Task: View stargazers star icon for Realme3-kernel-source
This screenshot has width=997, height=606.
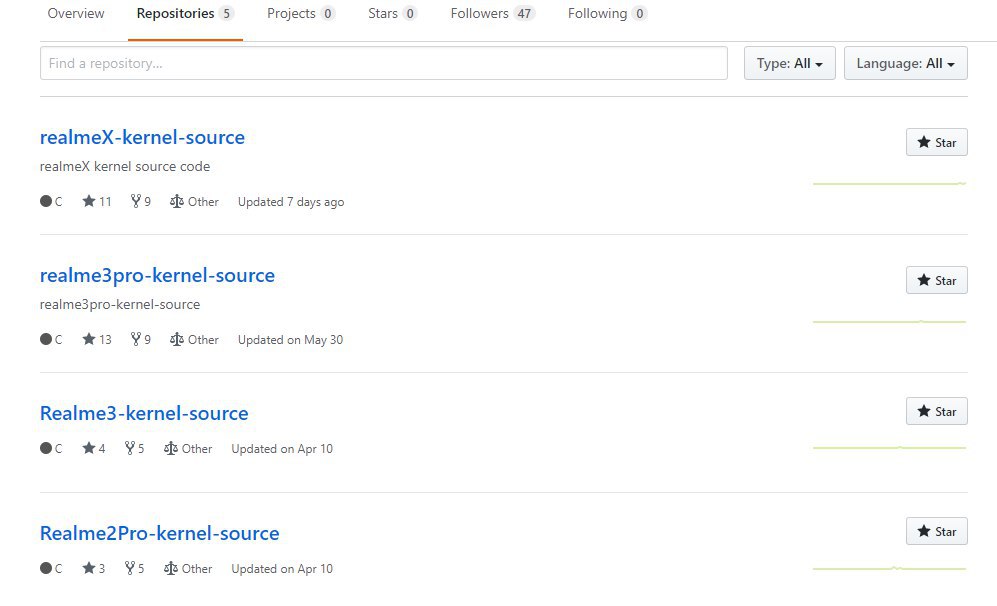Action: [88, 448]
